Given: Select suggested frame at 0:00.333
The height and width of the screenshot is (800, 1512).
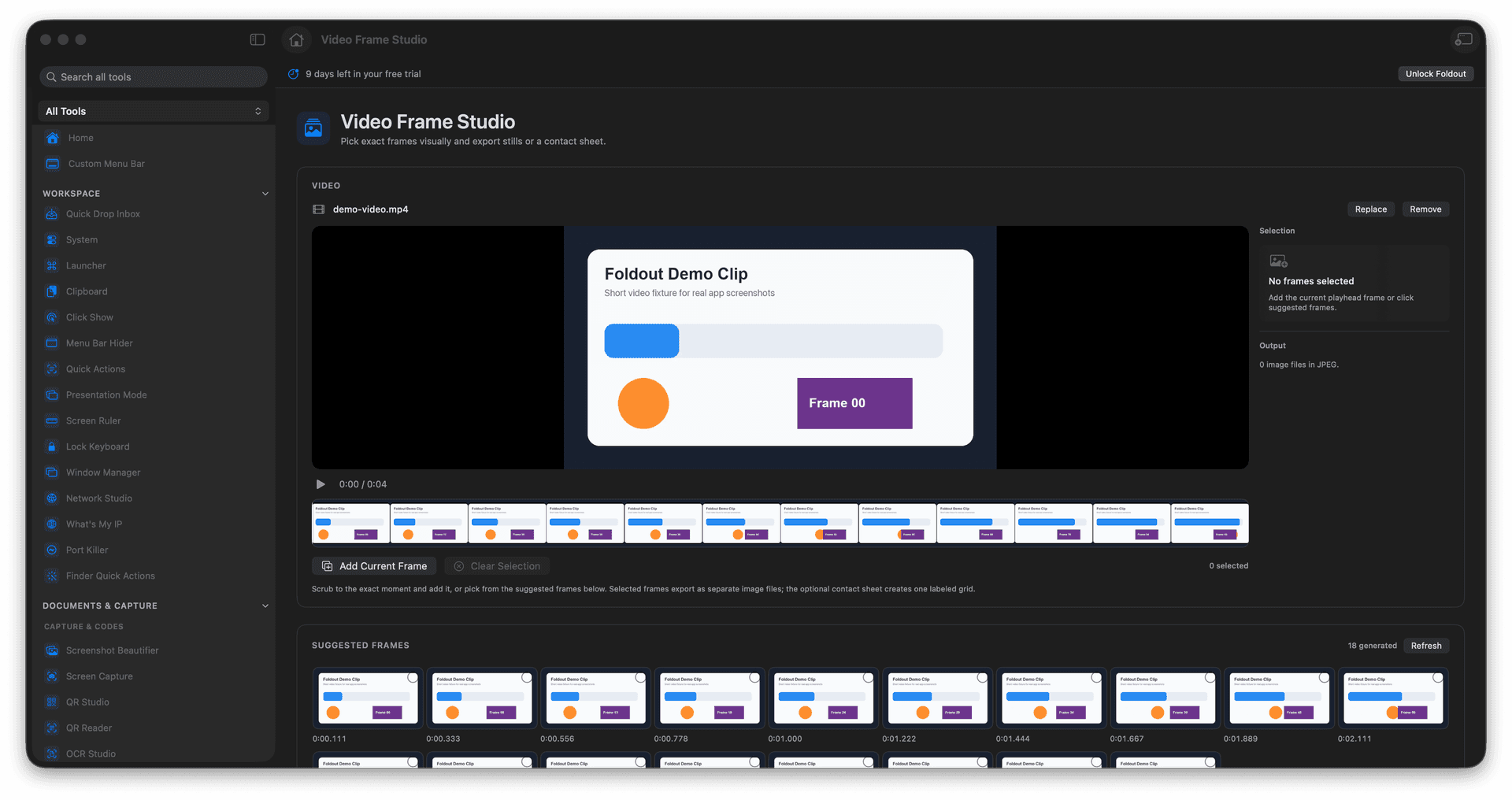Looking at the screenshot, I should 482,698.
